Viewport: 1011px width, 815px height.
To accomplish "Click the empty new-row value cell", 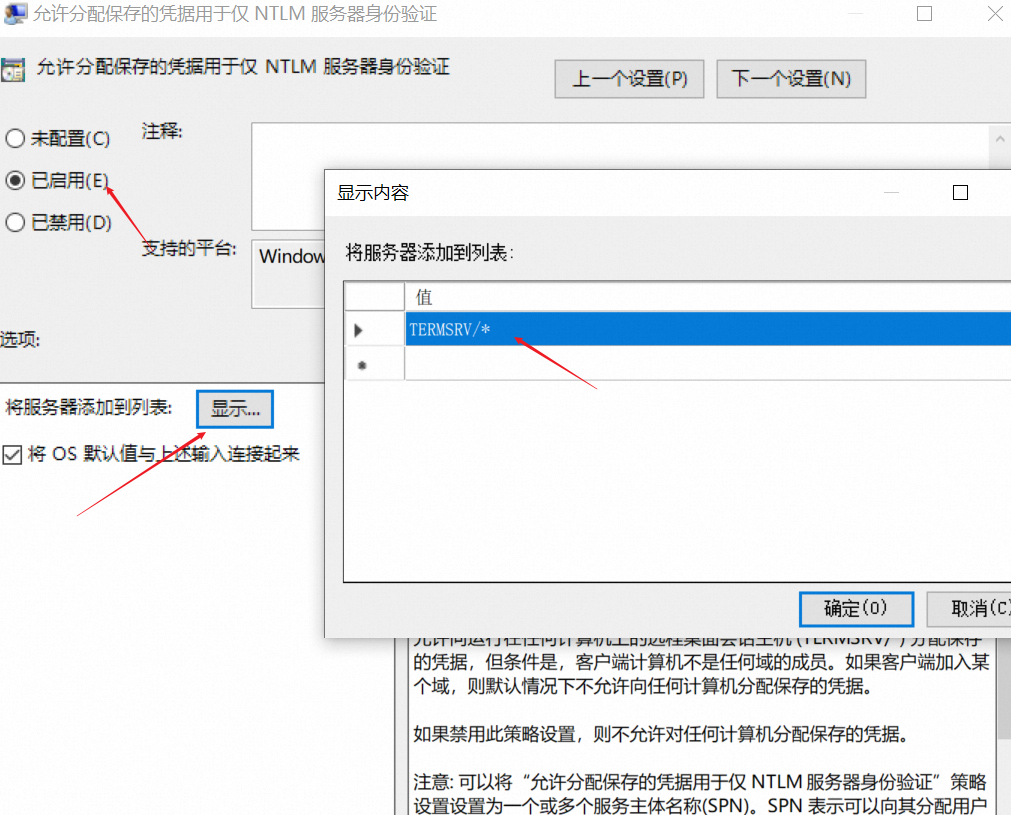I will click(708, 364).
